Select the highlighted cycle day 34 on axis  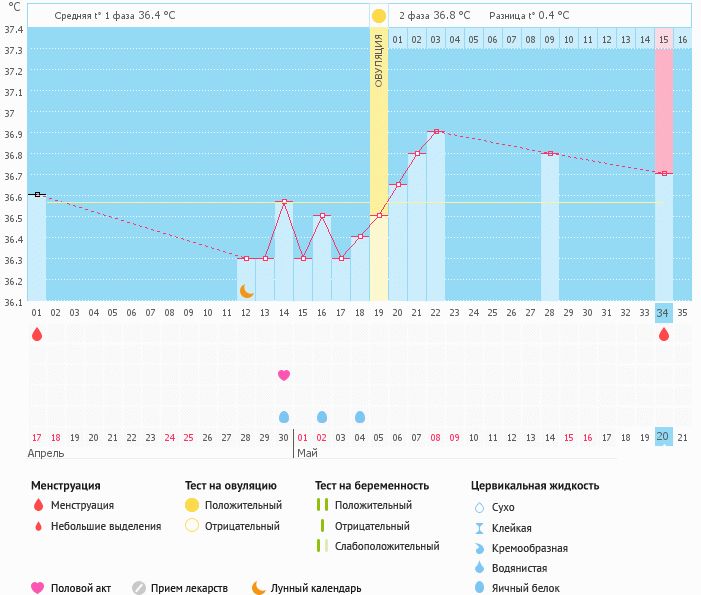tap(664, 312)
